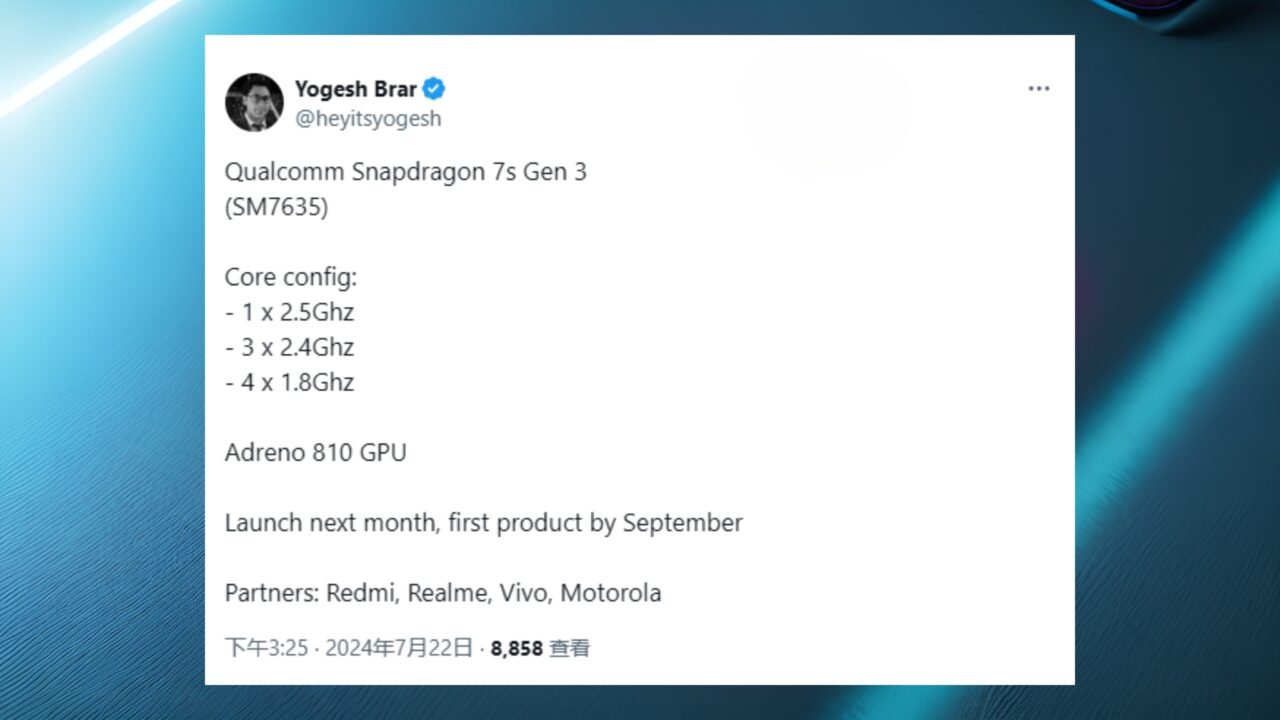The image size is (1280, 720).
Task: Click the blue verified badge
Action: [434, 89]
